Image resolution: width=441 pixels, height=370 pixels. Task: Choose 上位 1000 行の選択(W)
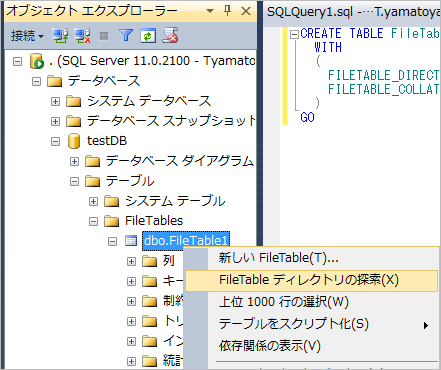(x=311, y=302)
